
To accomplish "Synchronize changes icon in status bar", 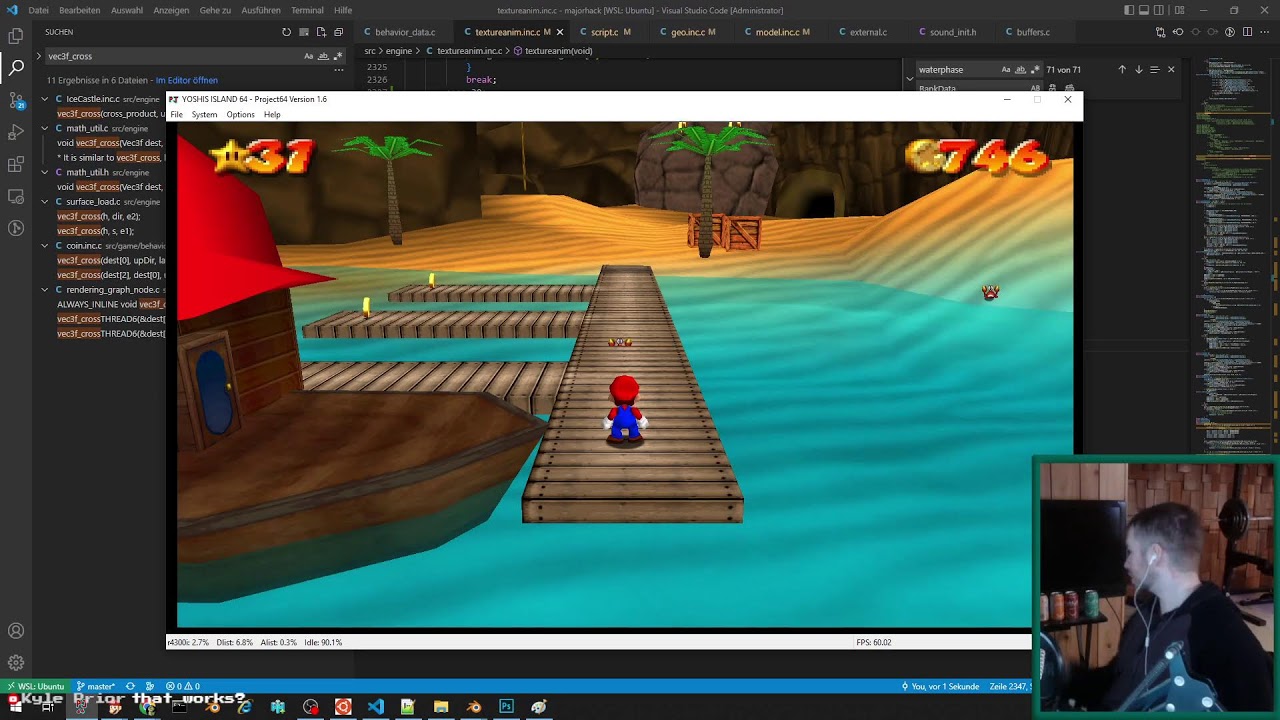I will click(130, 686).
